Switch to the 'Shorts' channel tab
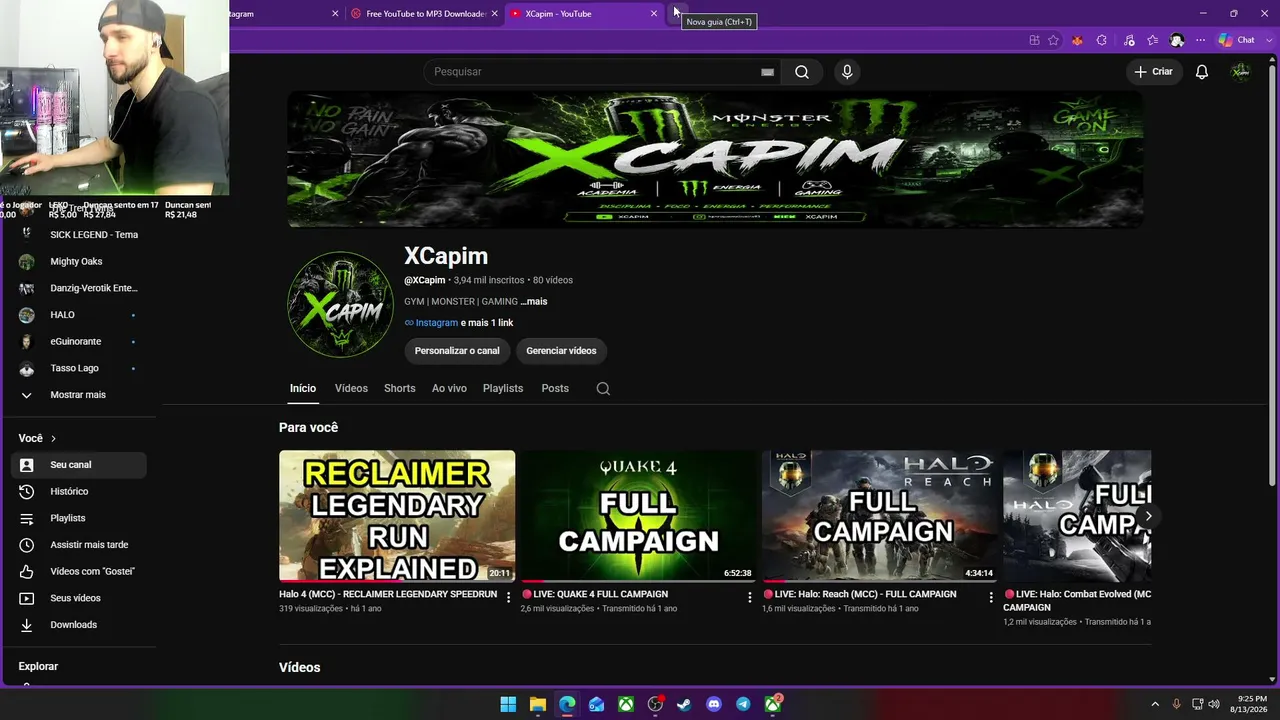Viewport: 1280px width, 720px height. (x=400, y=388)
